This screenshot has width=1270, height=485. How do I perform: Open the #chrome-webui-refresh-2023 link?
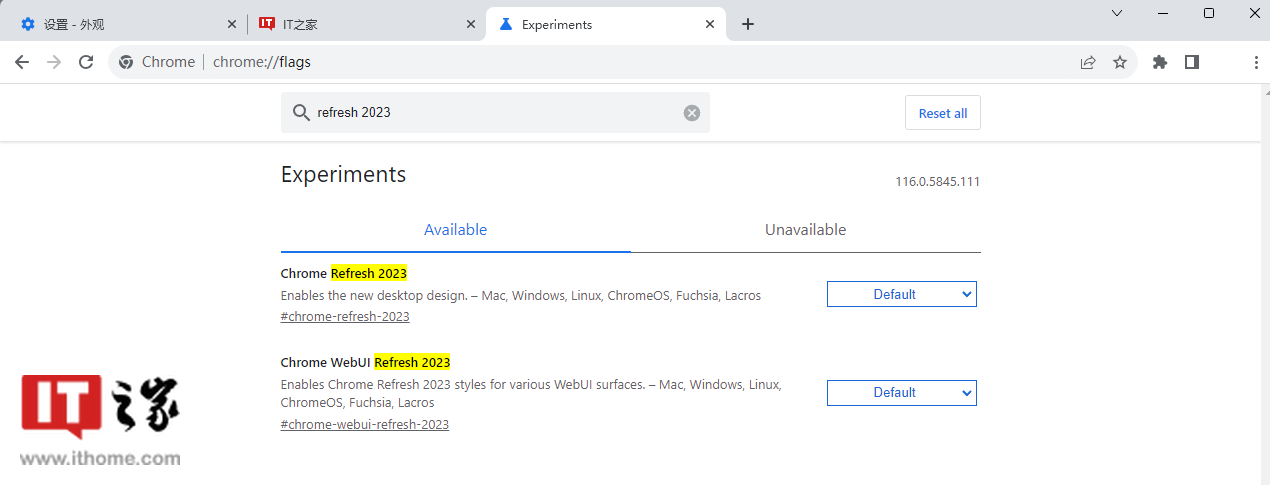[365, 425]
